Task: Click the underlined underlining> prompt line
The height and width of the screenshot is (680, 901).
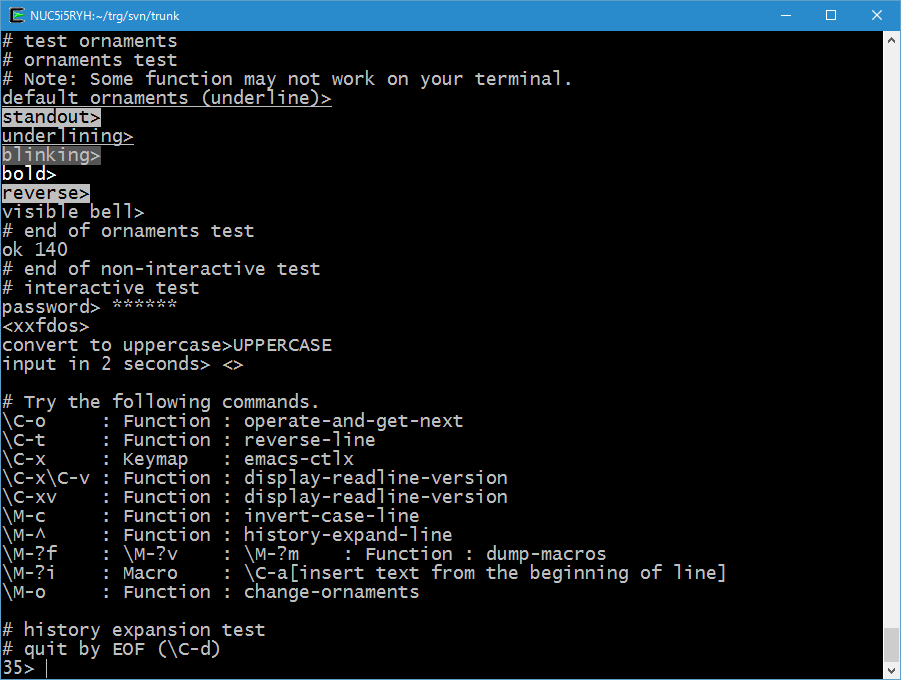Action: [67, 136]
